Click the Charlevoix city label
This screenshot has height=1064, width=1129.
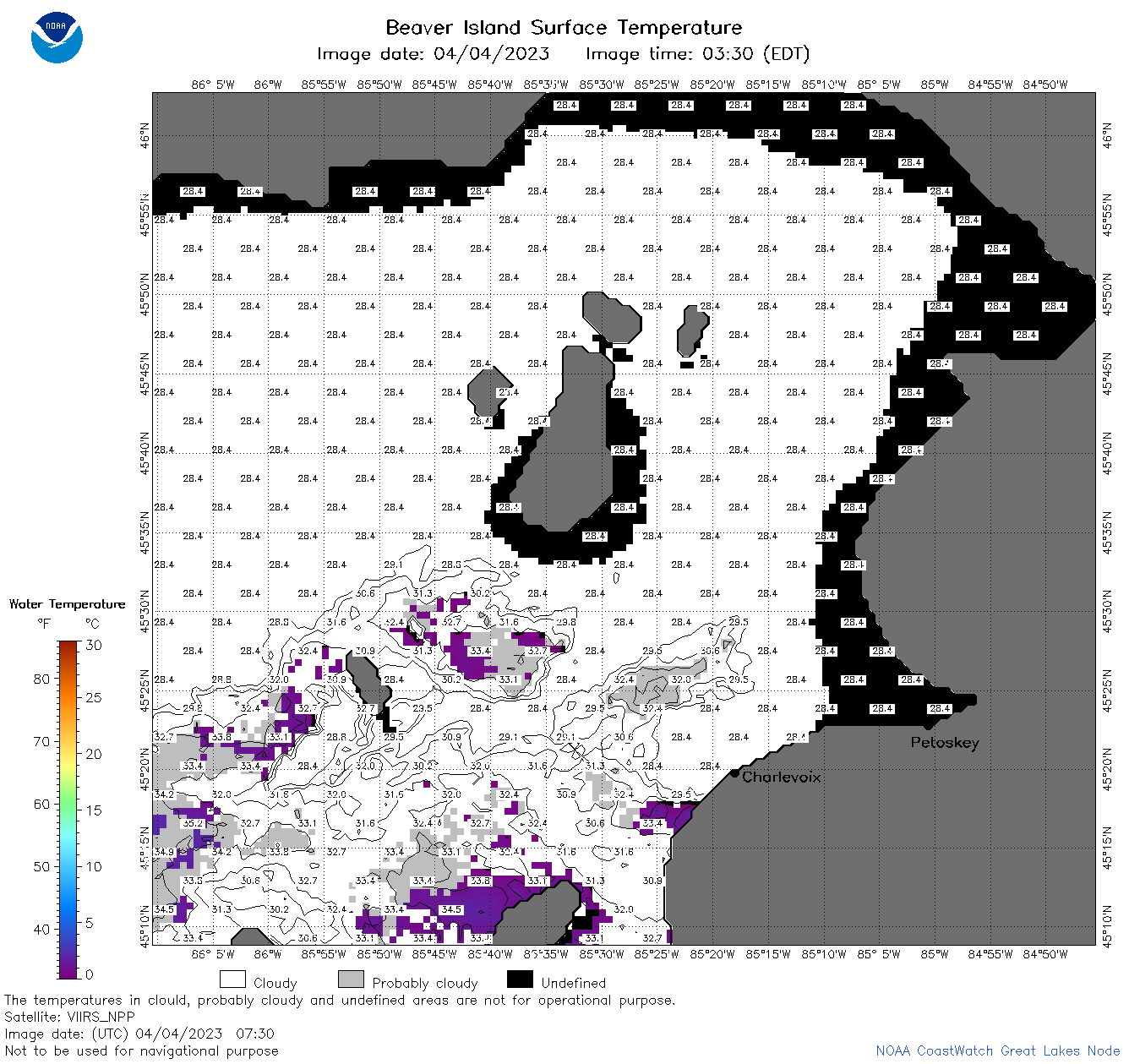pyautogui.click(x=782, y=777)
